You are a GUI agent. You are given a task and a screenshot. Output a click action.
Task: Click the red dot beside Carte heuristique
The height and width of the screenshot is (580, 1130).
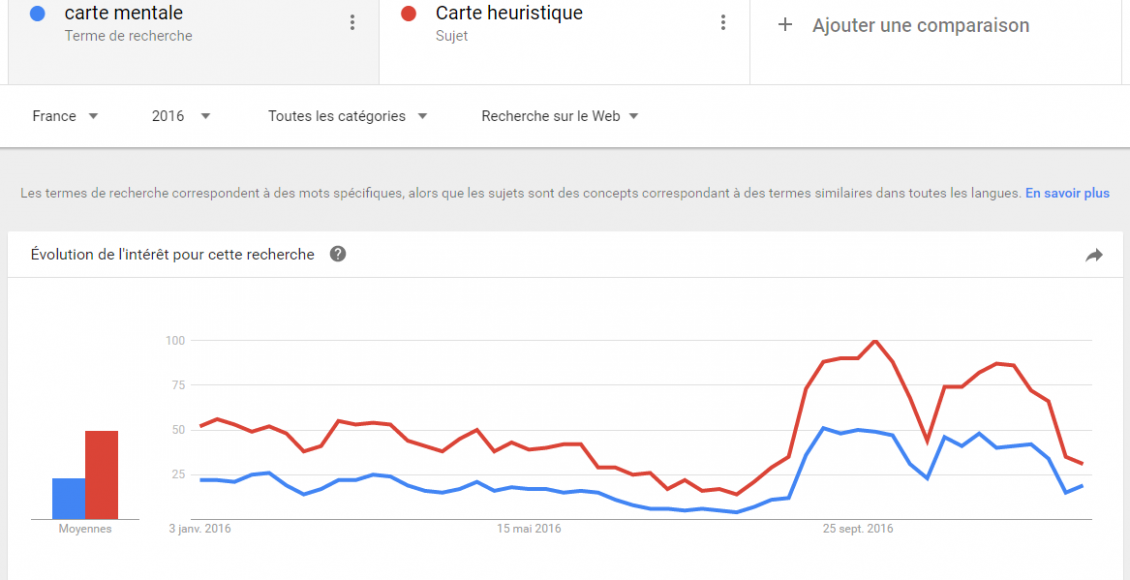tap(408, 14)
